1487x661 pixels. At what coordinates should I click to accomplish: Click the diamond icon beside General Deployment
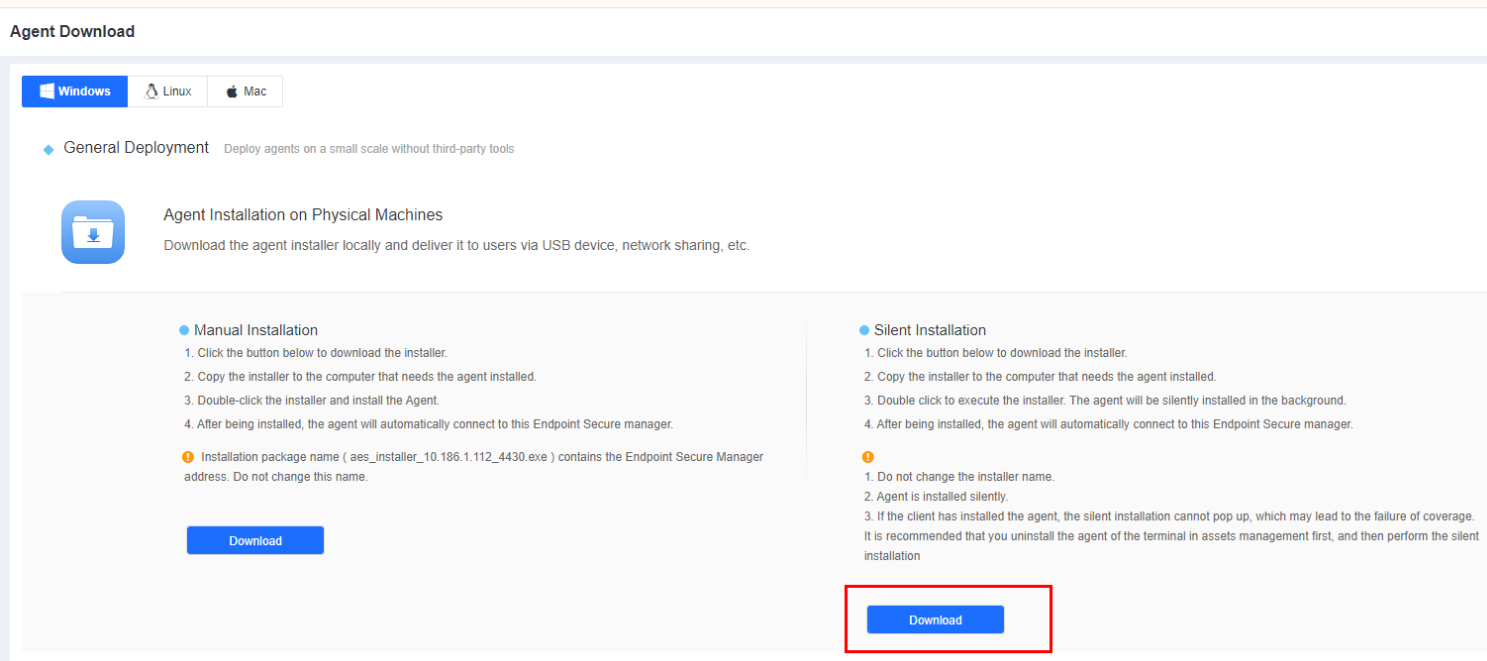[x=48, y=149]
